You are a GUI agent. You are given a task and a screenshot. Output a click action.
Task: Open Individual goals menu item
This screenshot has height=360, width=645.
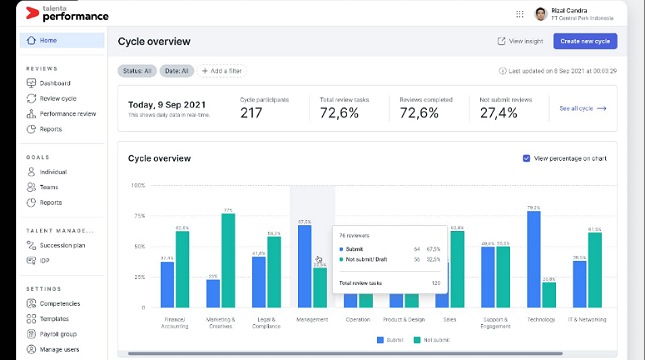click(x=53, y=172)
